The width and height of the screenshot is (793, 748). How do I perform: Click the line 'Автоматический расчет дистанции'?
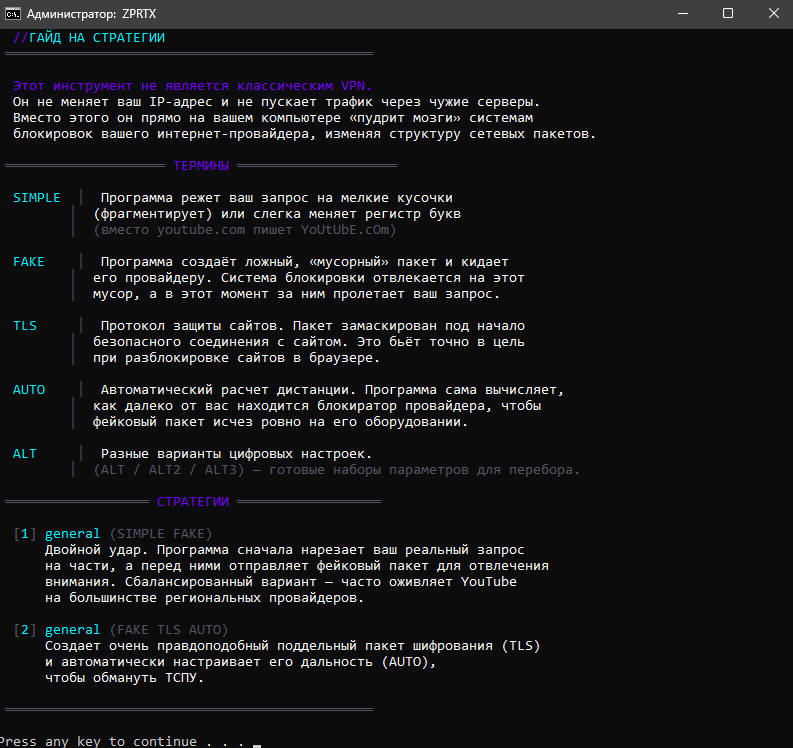pos(332,390)
